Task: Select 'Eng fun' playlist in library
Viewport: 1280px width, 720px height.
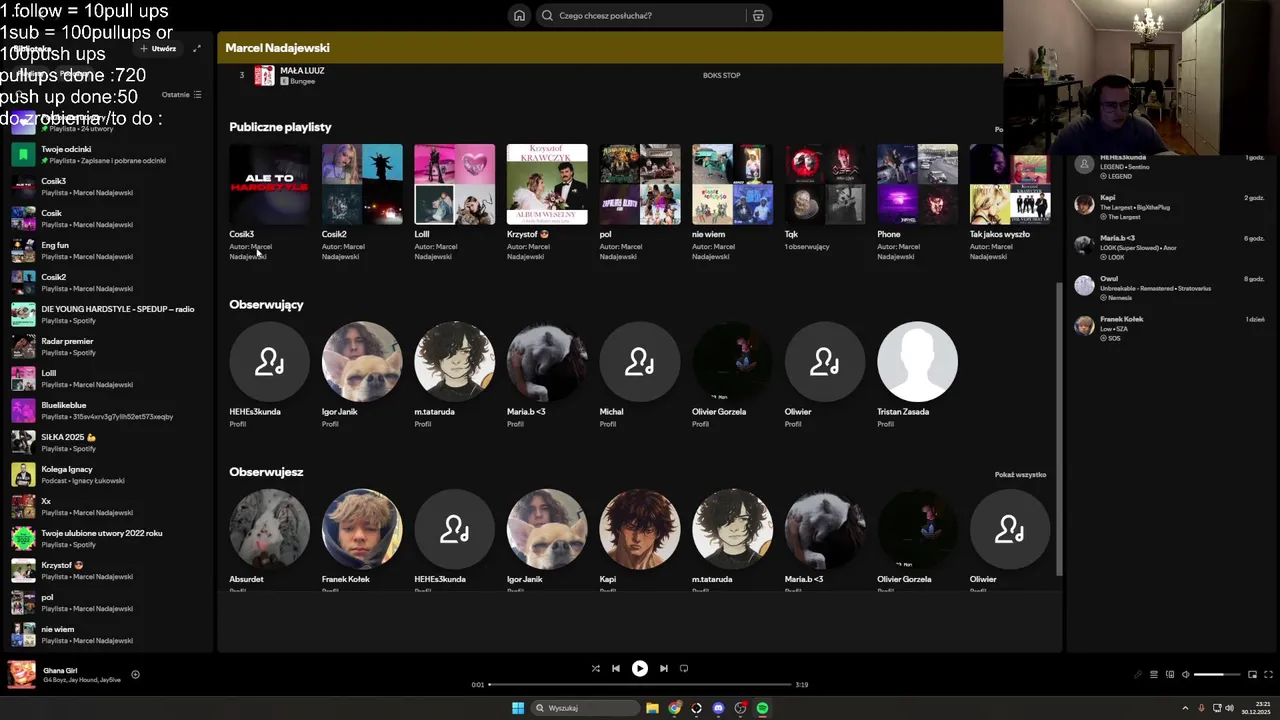Action: [110, 250]
